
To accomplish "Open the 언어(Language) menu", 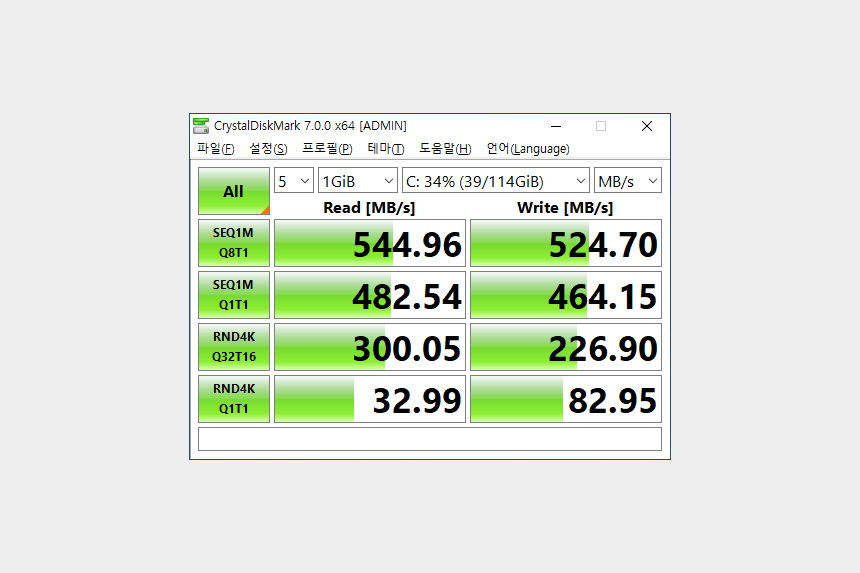I will [528, 149].
